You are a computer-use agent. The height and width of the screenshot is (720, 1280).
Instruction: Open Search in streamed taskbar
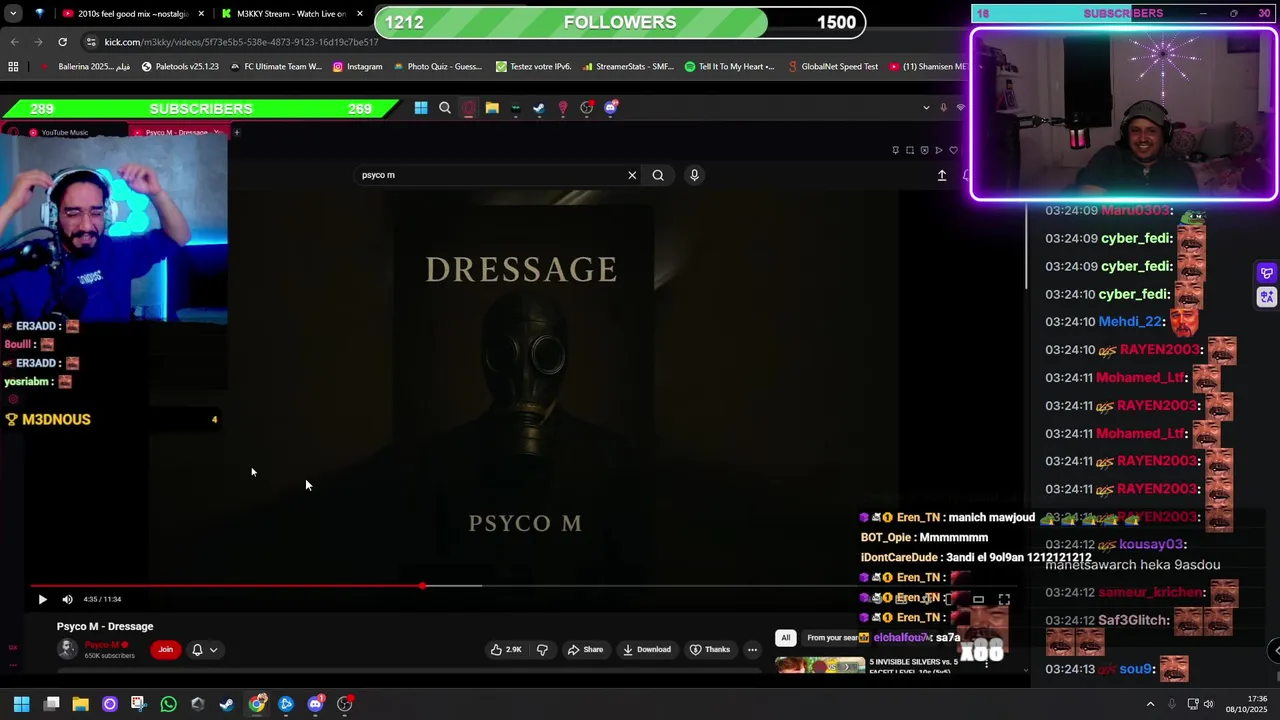tap(445, 108)
